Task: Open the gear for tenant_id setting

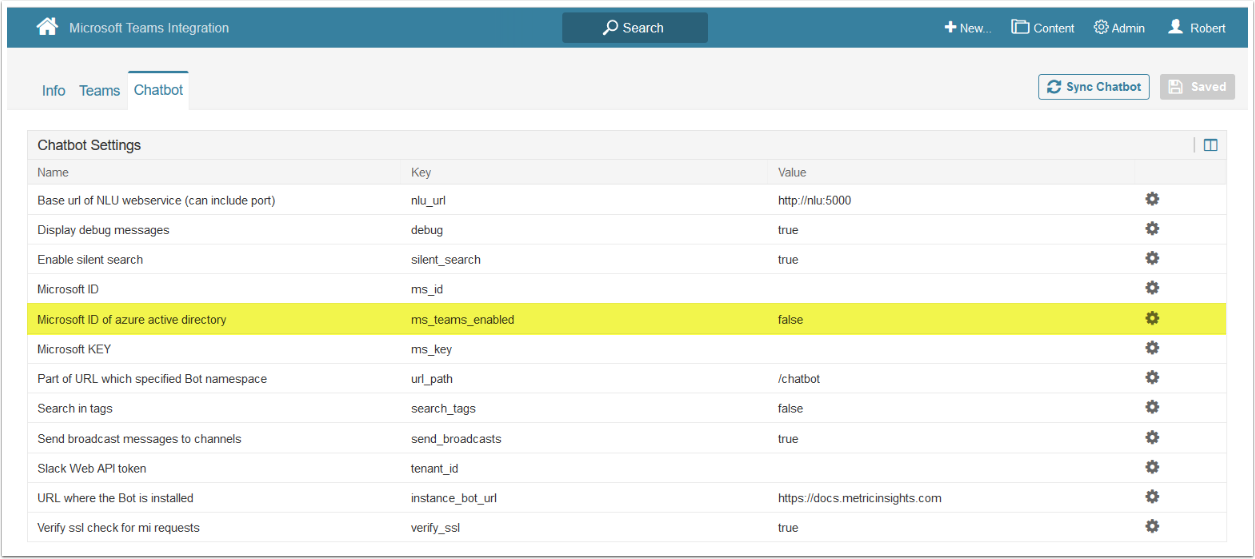Action: 1152,467
